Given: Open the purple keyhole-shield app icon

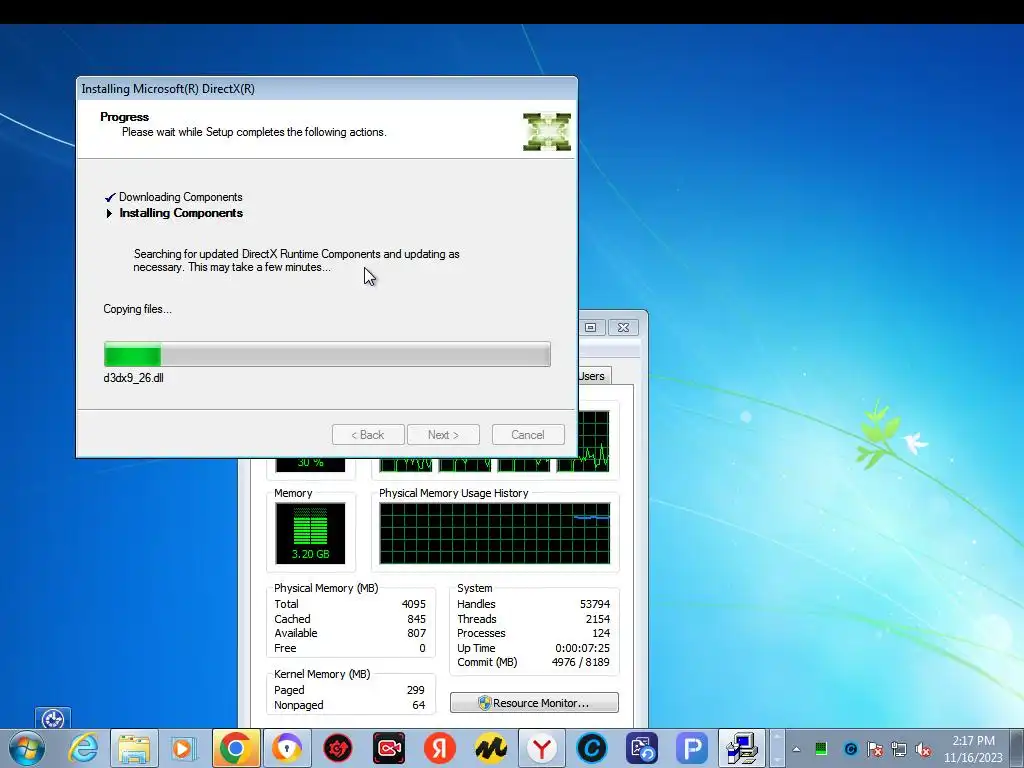Looking at the screenshot, I should tap(287, 748).
